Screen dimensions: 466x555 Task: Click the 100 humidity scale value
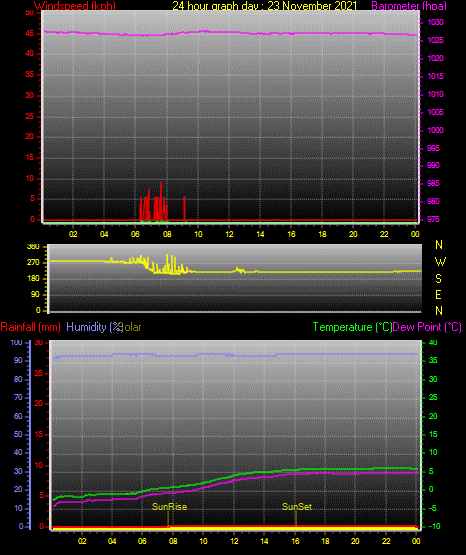coord(17,342)
